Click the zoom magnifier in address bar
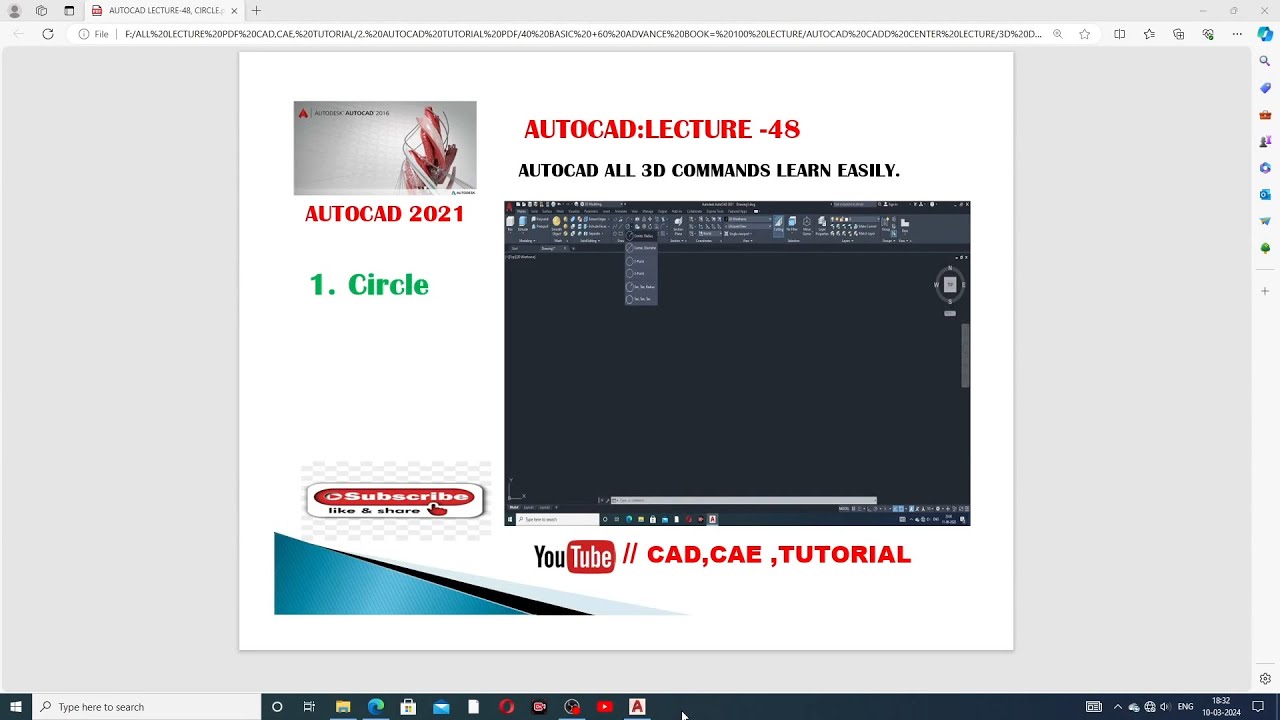Image resolution: width=1280 pixels, height=720 pixels. 1057,34
